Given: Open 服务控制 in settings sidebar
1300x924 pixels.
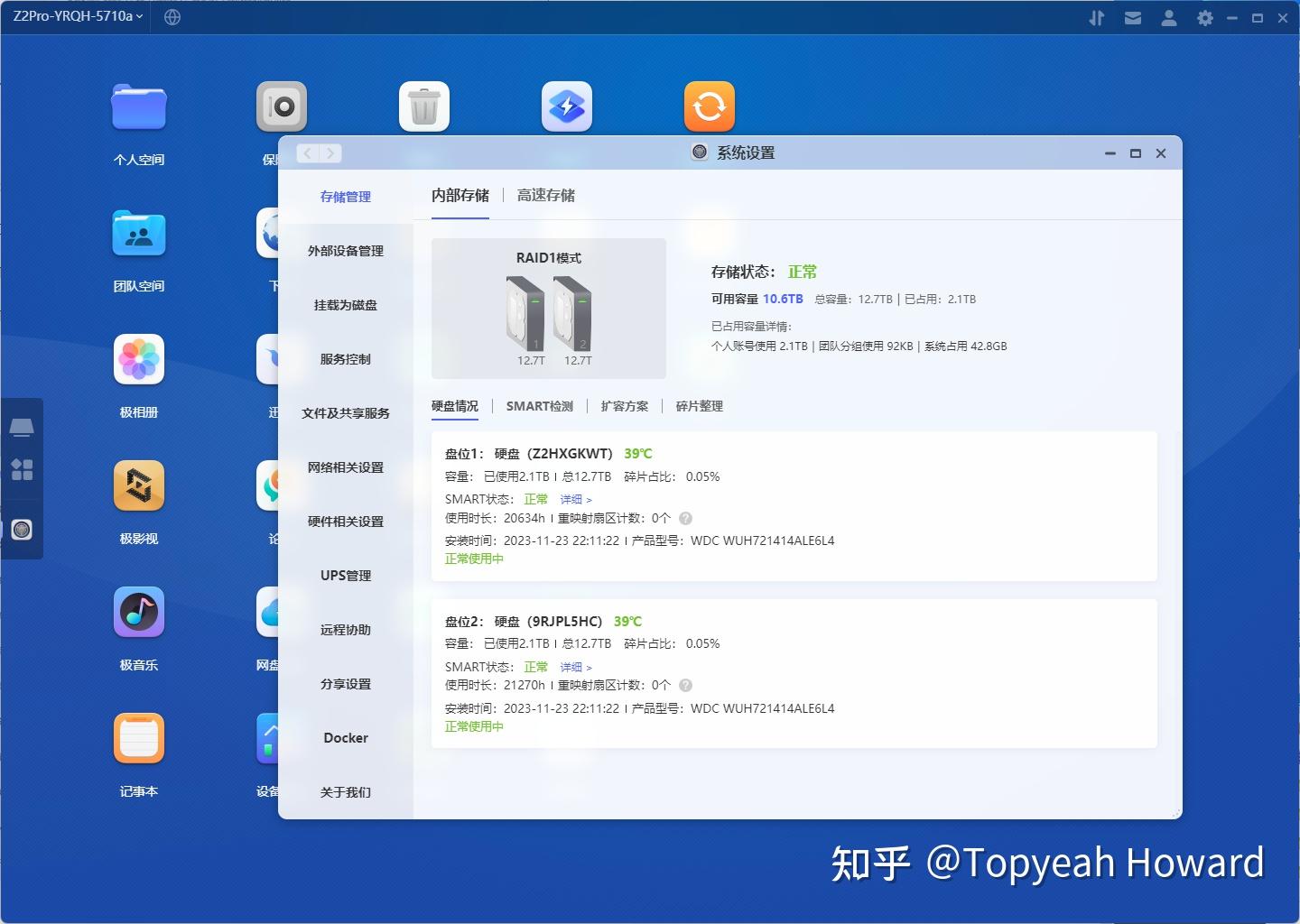Looking at the screenshot, I should [x=346, y=359].
